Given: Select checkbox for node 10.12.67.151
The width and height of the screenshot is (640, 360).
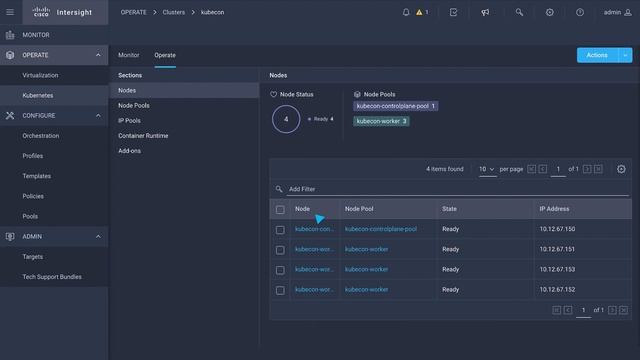Looking at the screenshot, I should [x=280, y=250].
